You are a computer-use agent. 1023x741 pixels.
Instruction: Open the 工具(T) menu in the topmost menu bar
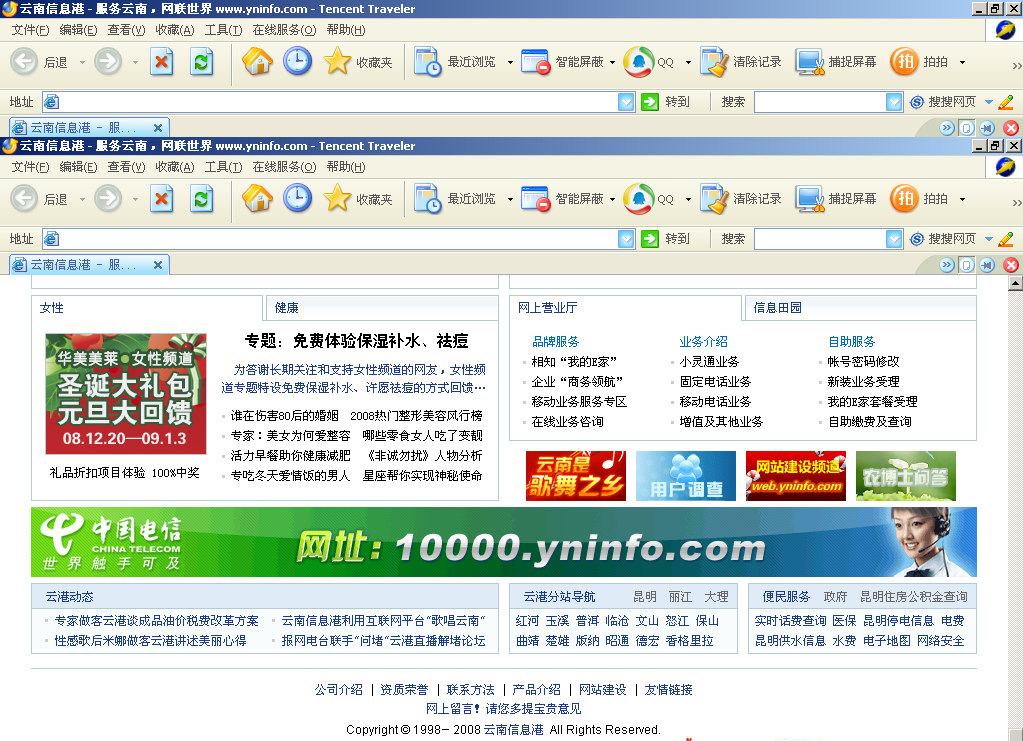223,30
